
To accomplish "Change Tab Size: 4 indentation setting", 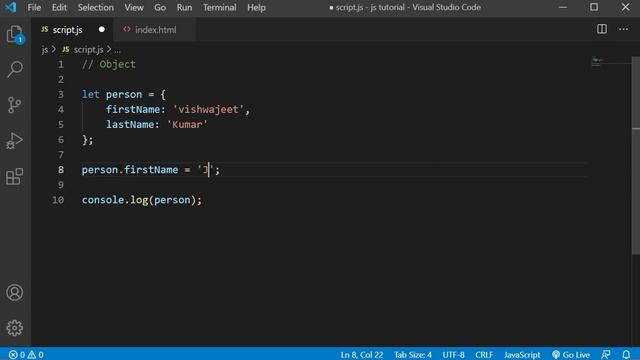I will (x=413, y=354).
